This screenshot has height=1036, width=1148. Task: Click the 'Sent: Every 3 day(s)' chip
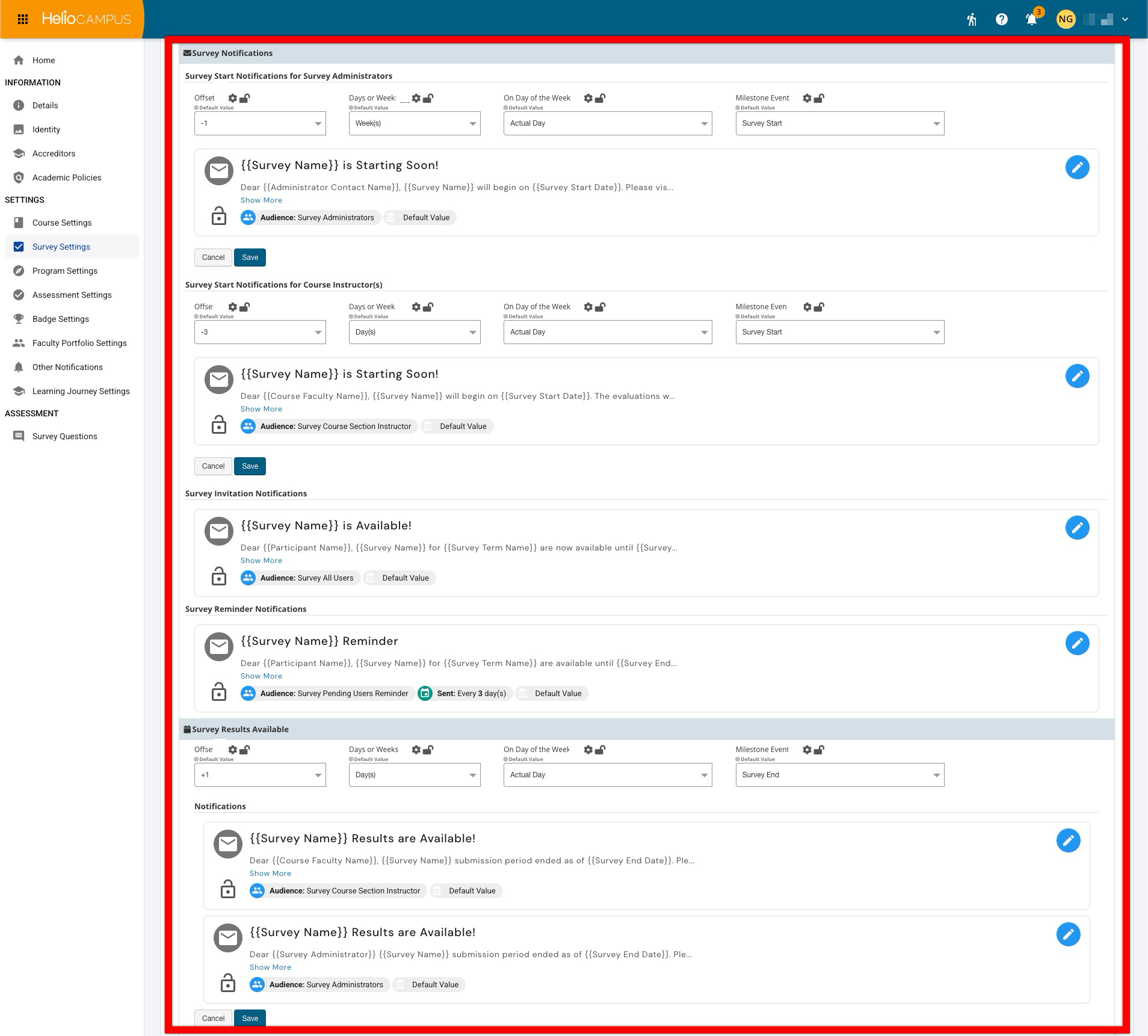point(465,694)
